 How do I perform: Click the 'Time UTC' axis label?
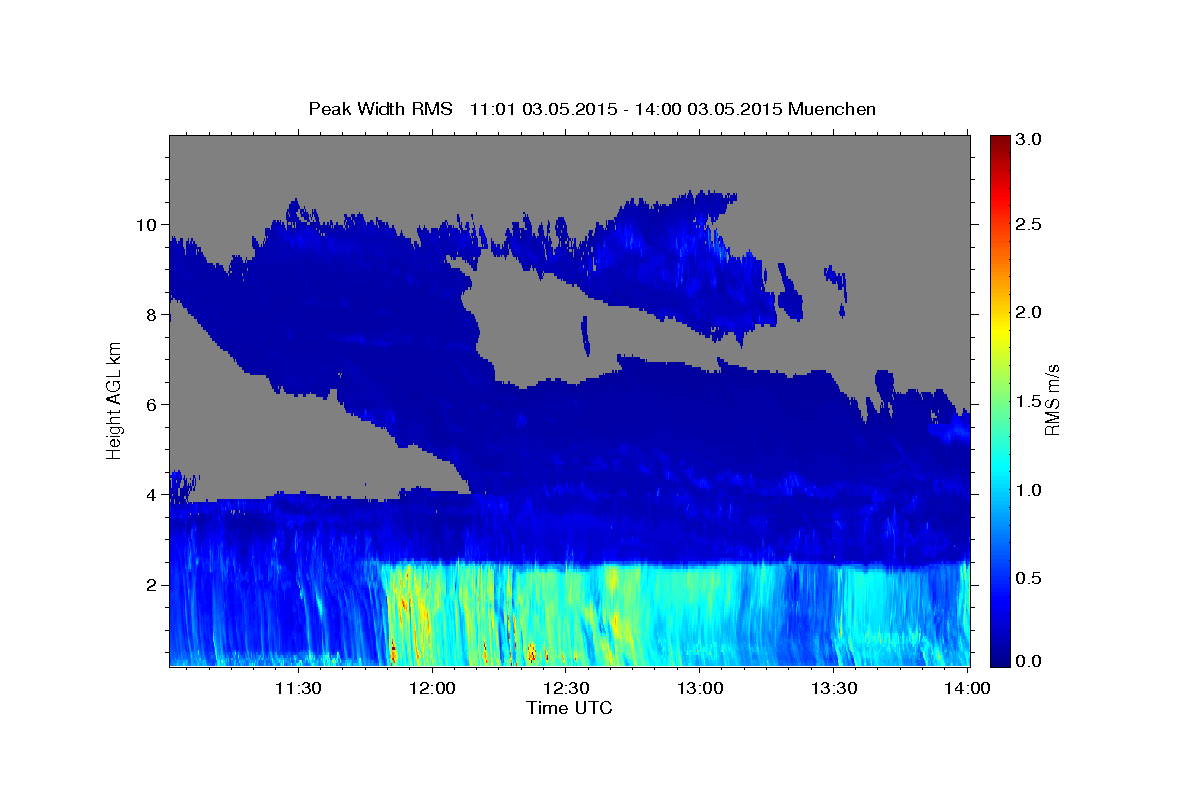click(x=569, y=707)
